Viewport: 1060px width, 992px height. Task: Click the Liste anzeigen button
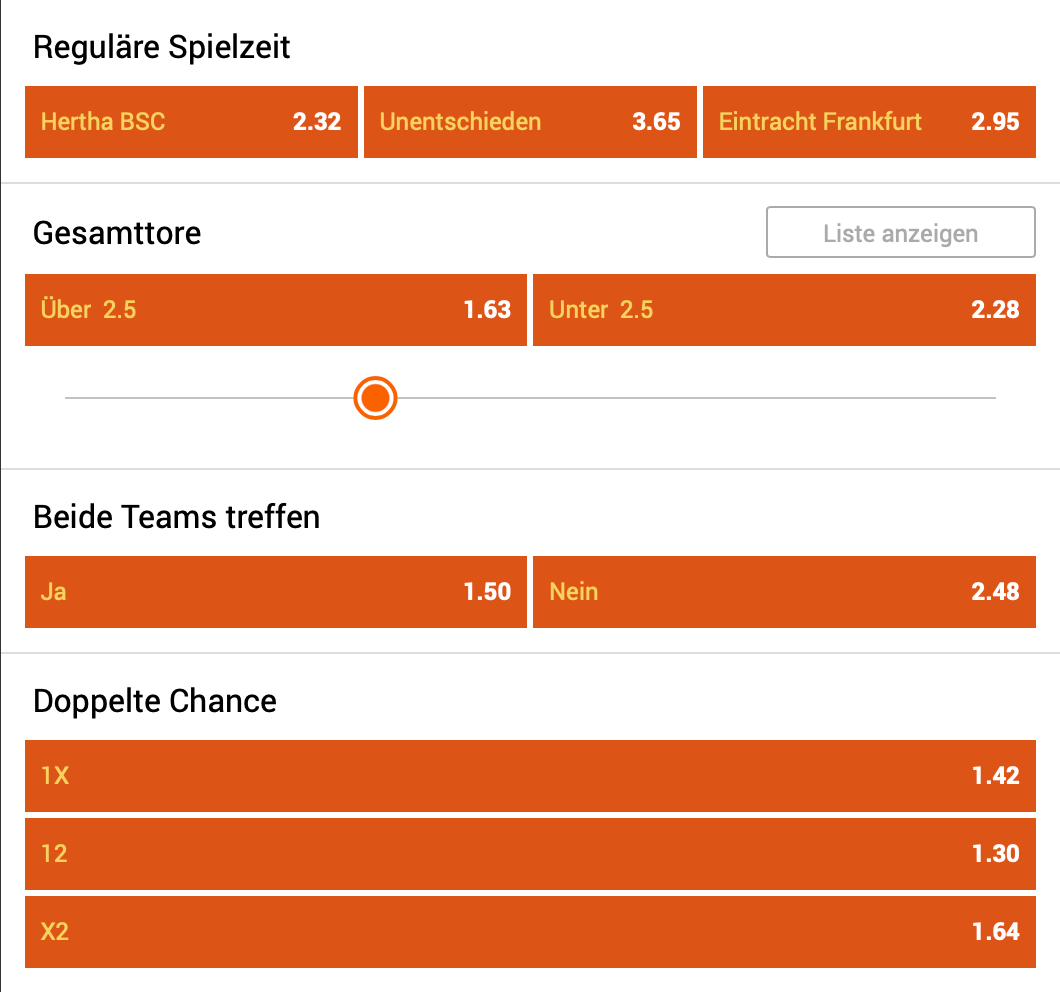900,233
